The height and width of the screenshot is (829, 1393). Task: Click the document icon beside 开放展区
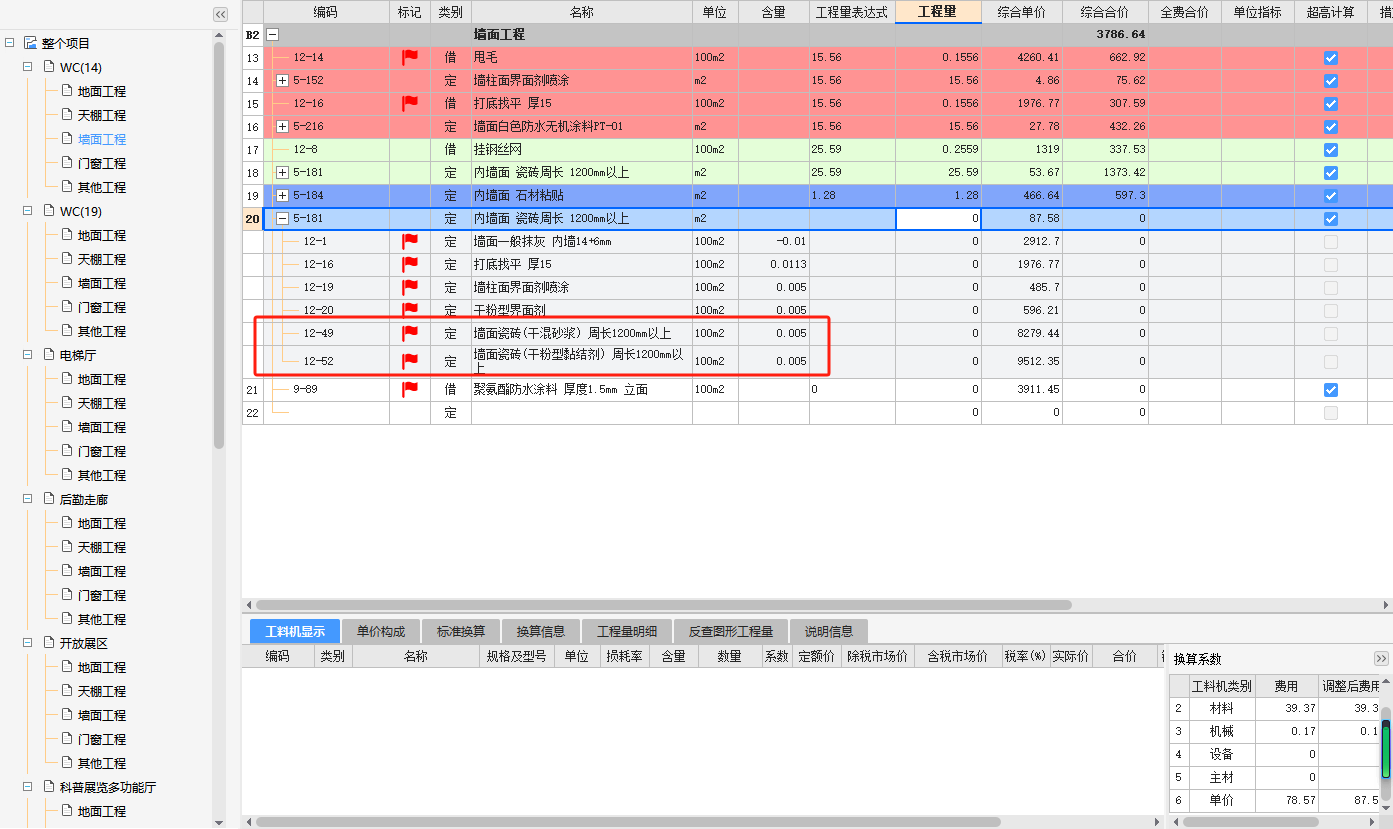click(49, 643)
